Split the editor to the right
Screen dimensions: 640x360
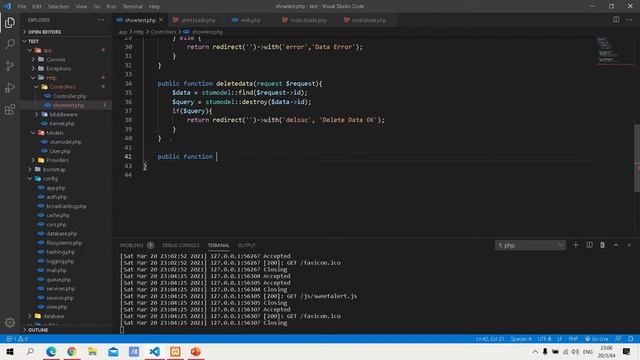point(616,20)
